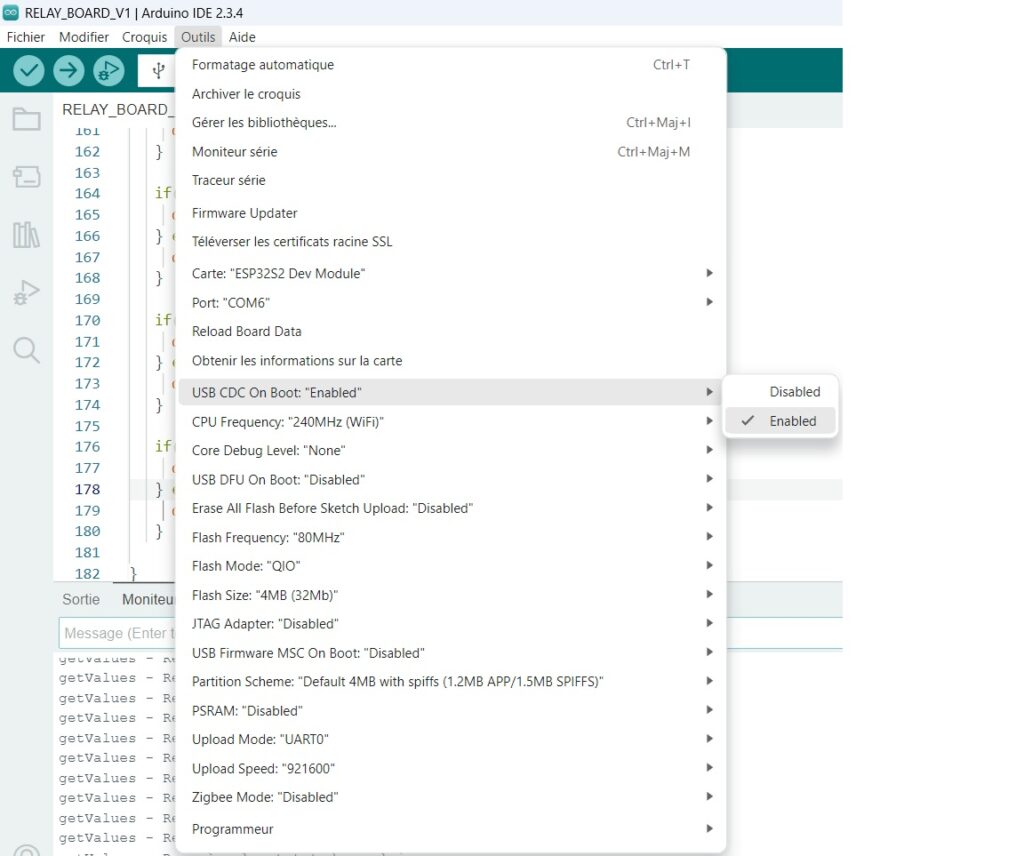
Task: Click the Upload arrow button
Action: [x=69, y=70]
